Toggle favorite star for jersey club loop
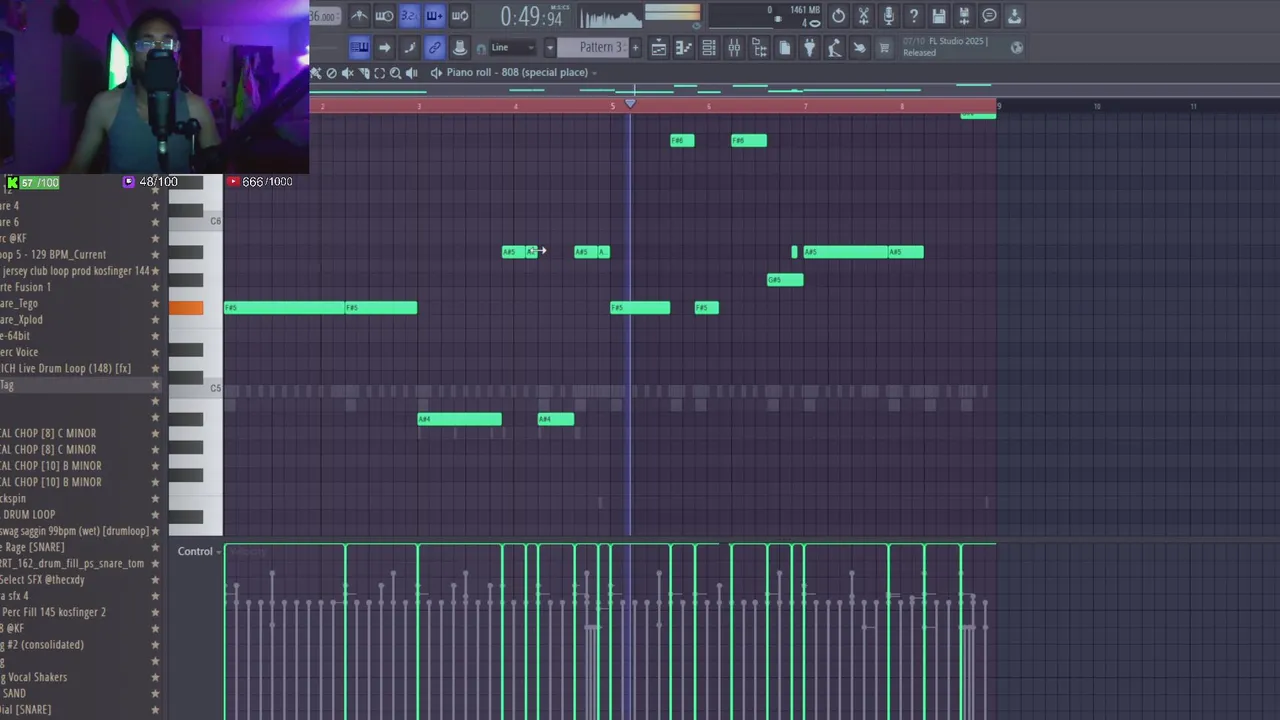The image size is (1280, 720). pos(155,271)
